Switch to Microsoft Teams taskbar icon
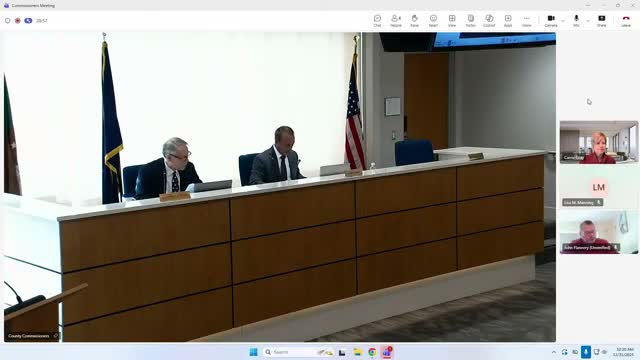 click(x=387, y=352)
